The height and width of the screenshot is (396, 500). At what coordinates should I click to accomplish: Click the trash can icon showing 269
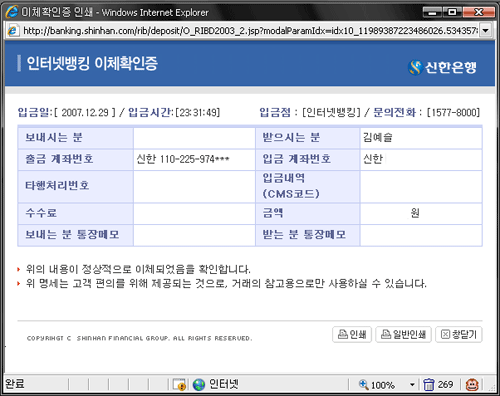click(428, 385)
